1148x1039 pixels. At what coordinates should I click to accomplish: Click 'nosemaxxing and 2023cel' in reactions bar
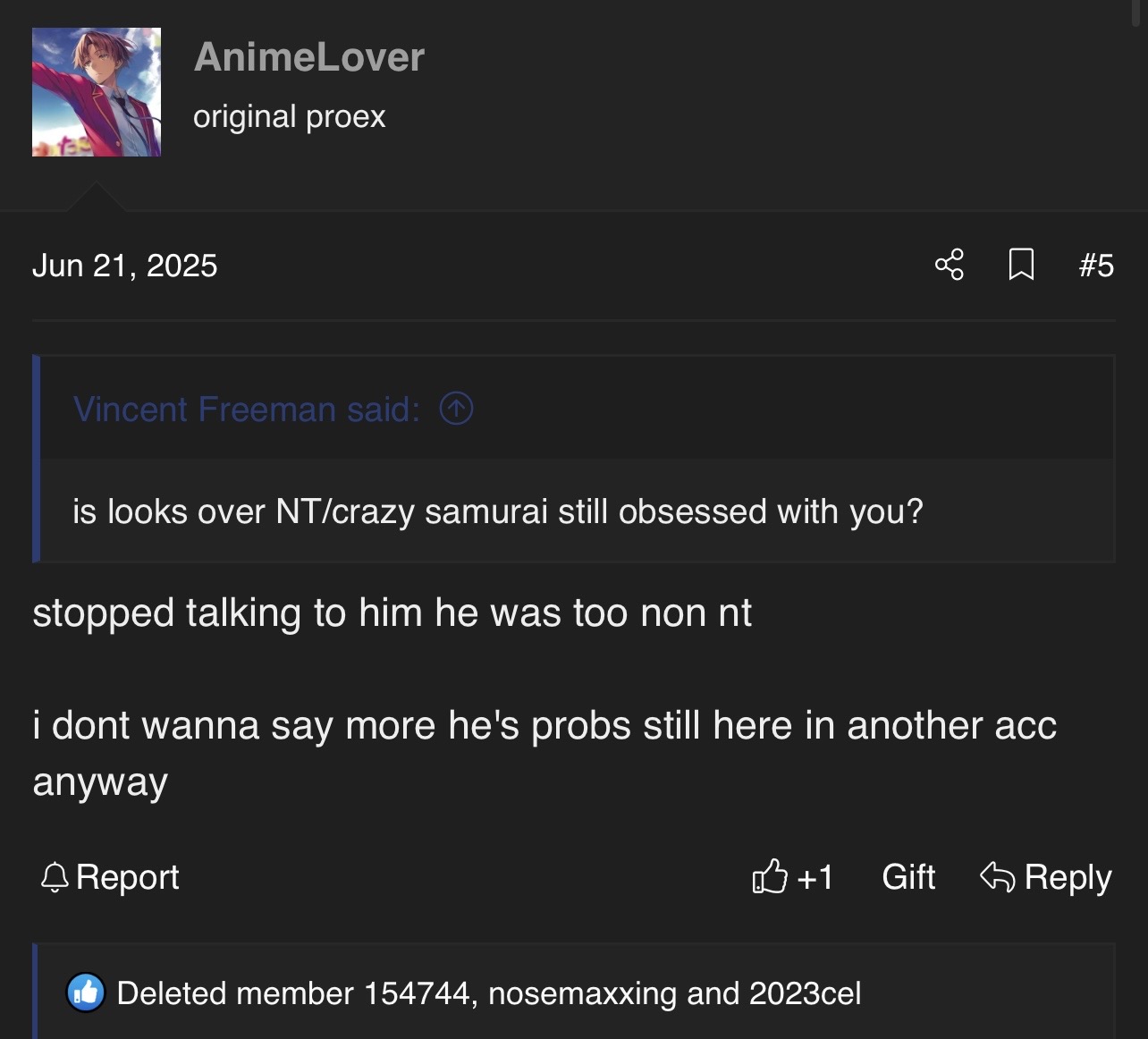point(674,993)
